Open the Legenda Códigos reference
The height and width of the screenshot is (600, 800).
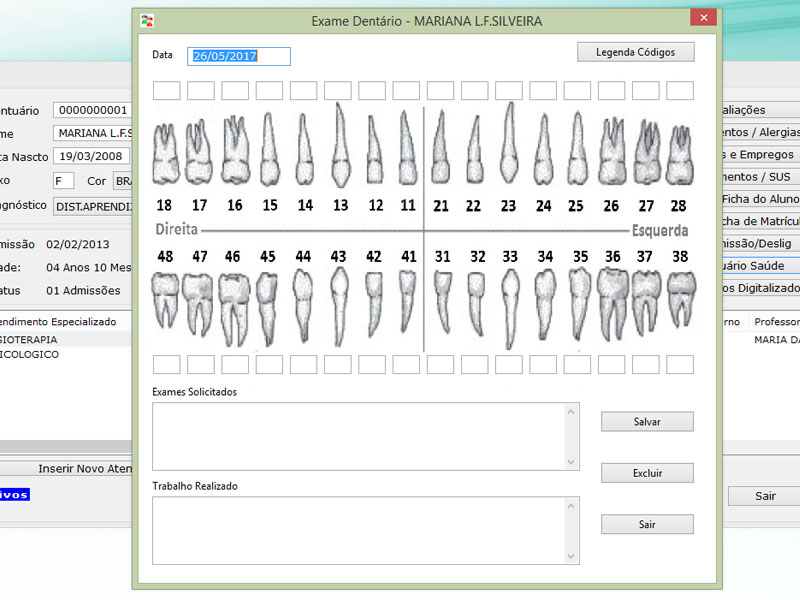[x=635, y=52]
